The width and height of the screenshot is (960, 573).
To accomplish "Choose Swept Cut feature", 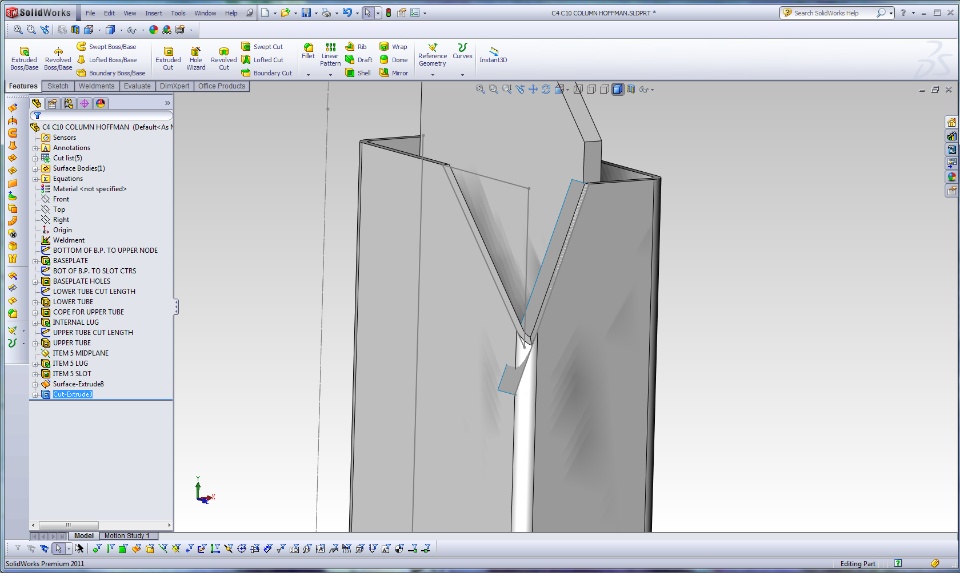I will point(262,47).
